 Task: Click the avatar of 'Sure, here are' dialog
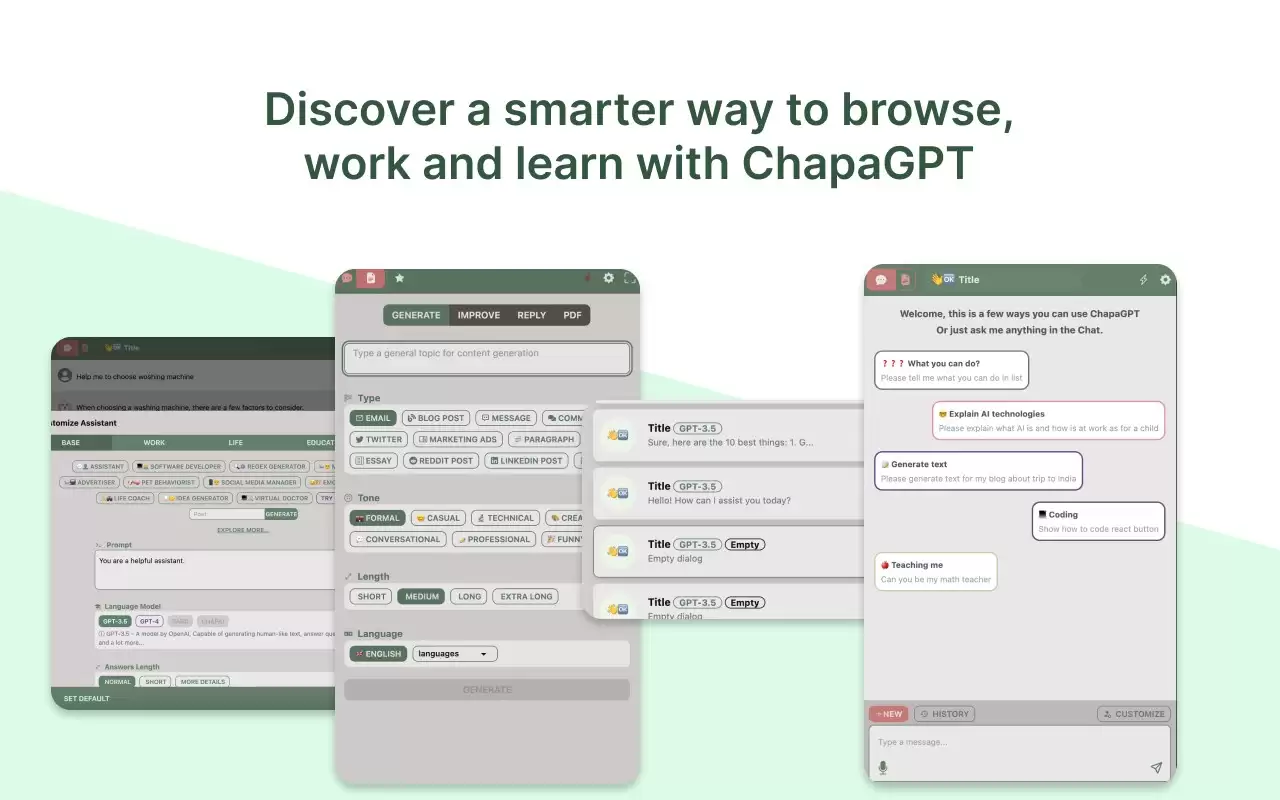click(617, 435)
